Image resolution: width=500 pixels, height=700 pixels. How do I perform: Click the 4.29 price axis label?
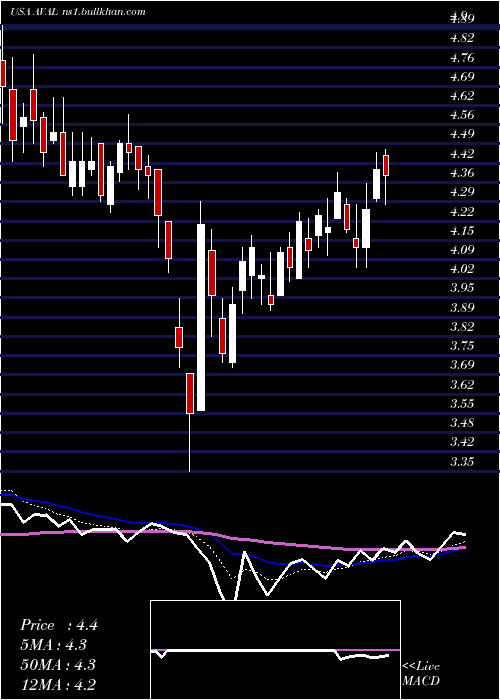pyautogui.click(x=462, y=192)
